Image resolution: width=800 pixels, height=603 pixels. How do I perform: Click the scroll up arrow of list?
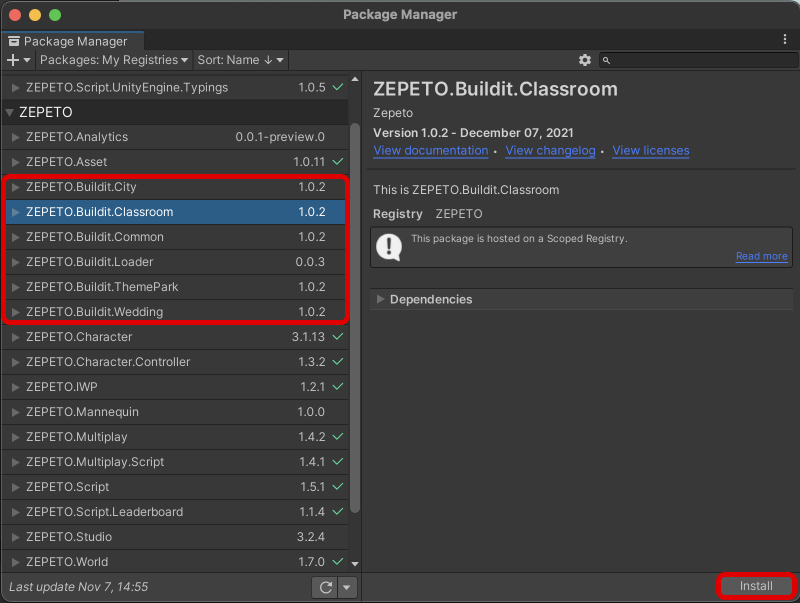[x=355, y=80]
